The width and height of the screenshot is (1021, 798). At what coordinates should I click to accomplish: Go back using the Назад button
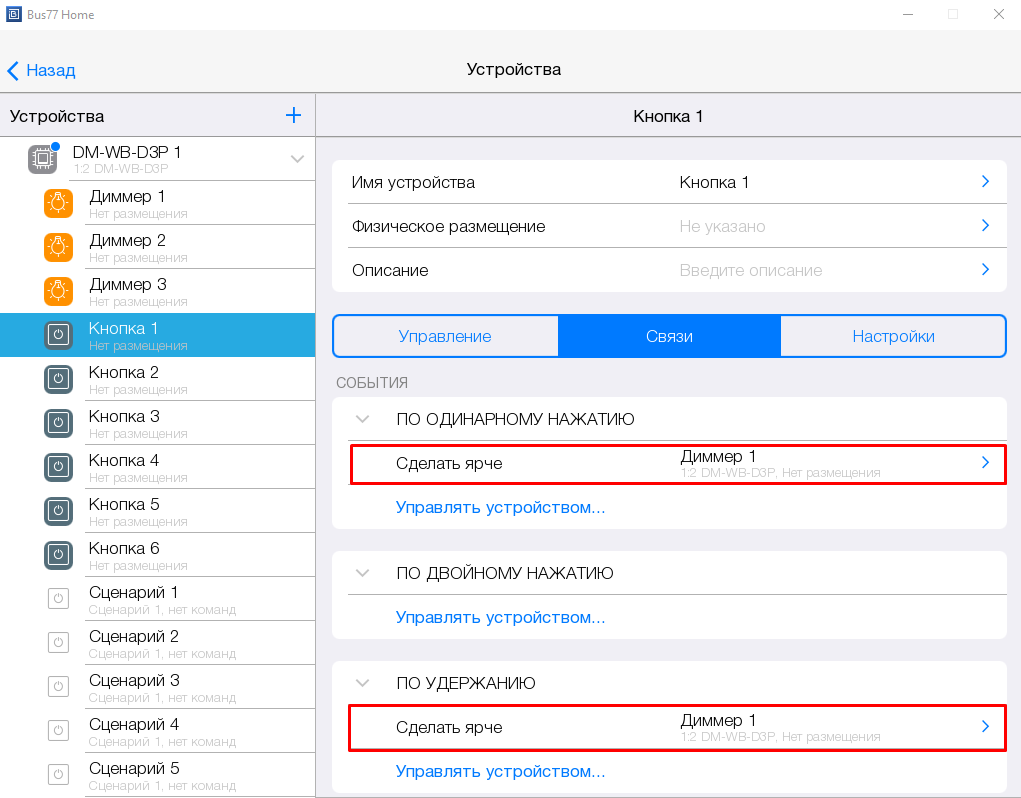(41, 70)
